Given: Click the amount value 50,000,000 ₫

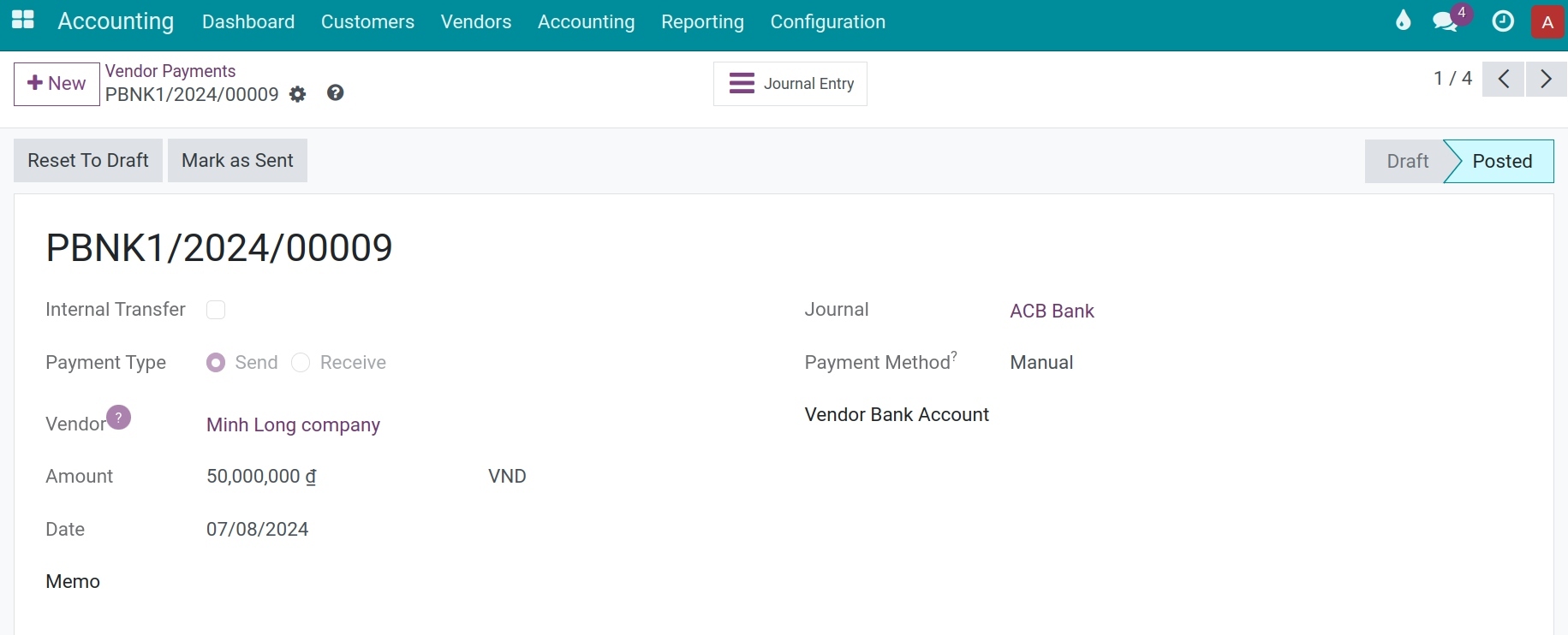Looking at the screenshot, I should point(261,477).
